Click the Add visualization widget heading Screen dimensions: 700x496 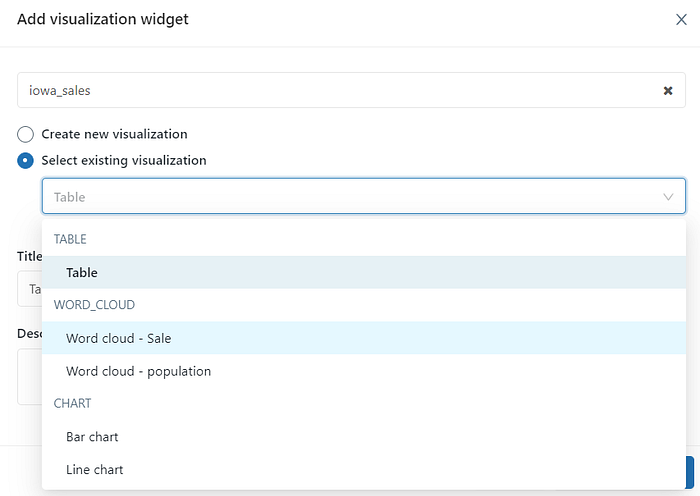click(x=103, y=19)
